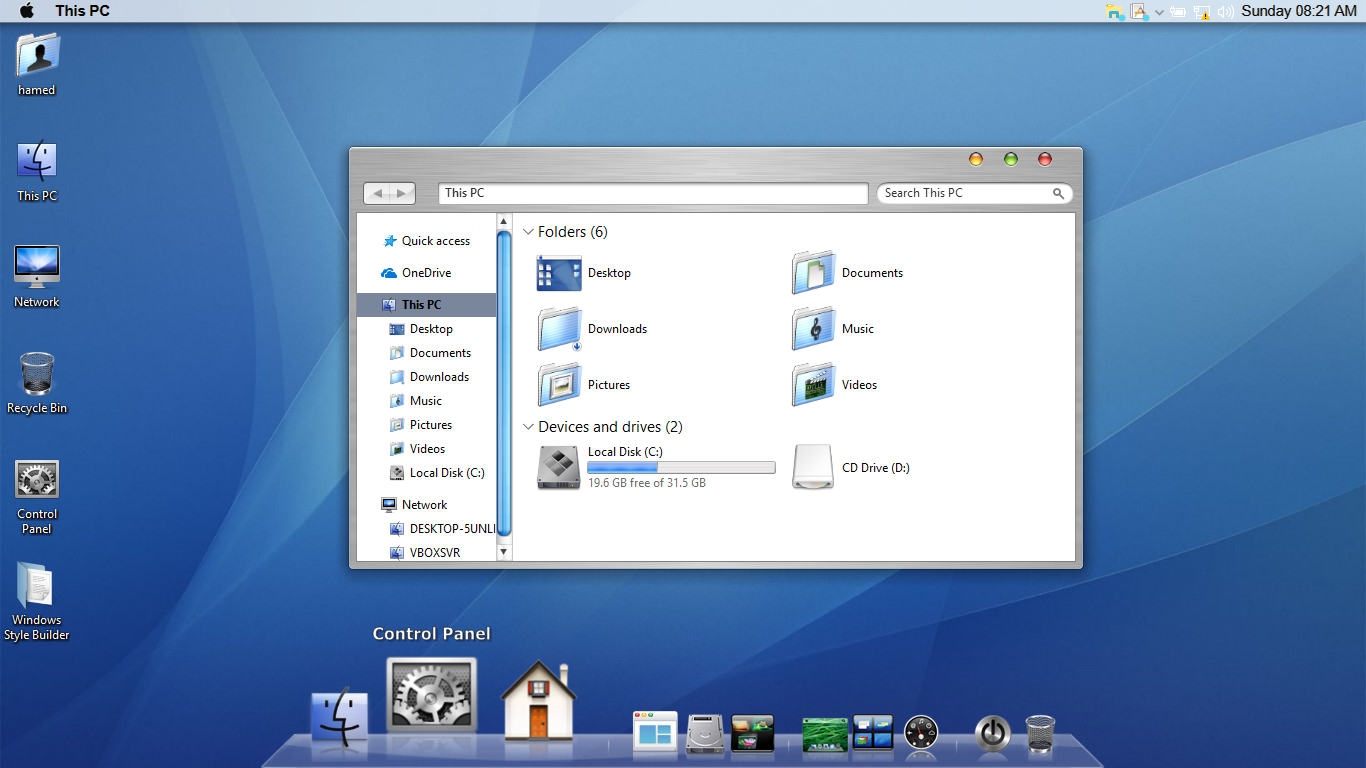Collapse the Folders (6) section
This screenshot has width=1366, height=768.
point(529,232)
